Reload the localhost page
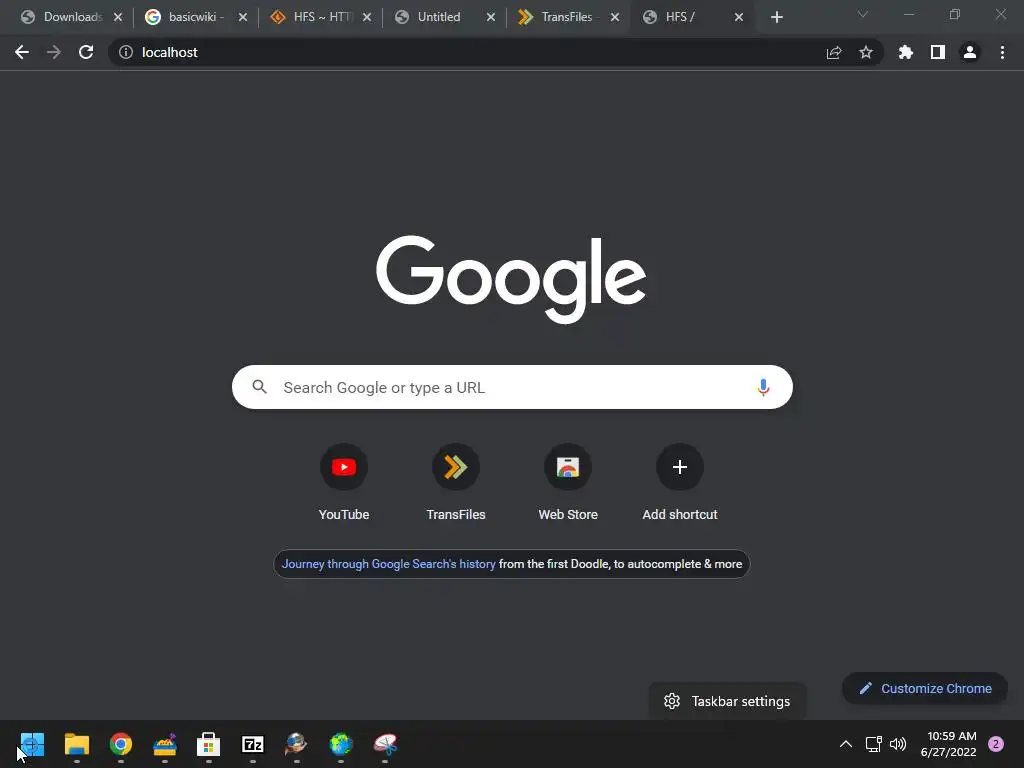Viewport: 1024px width, 768px height. [86, 52]
